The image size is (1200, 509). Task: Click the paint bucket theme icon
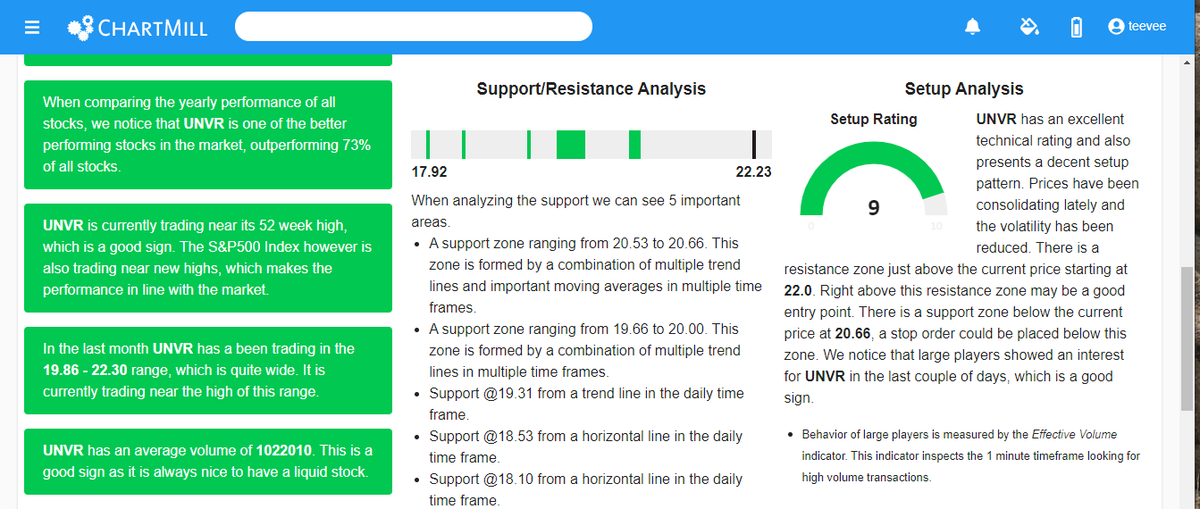1029,27
